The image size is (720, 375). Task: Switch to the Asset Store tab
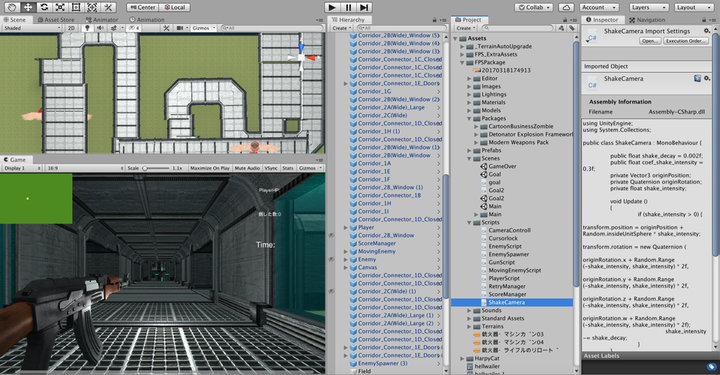click(x=56, y=20)
